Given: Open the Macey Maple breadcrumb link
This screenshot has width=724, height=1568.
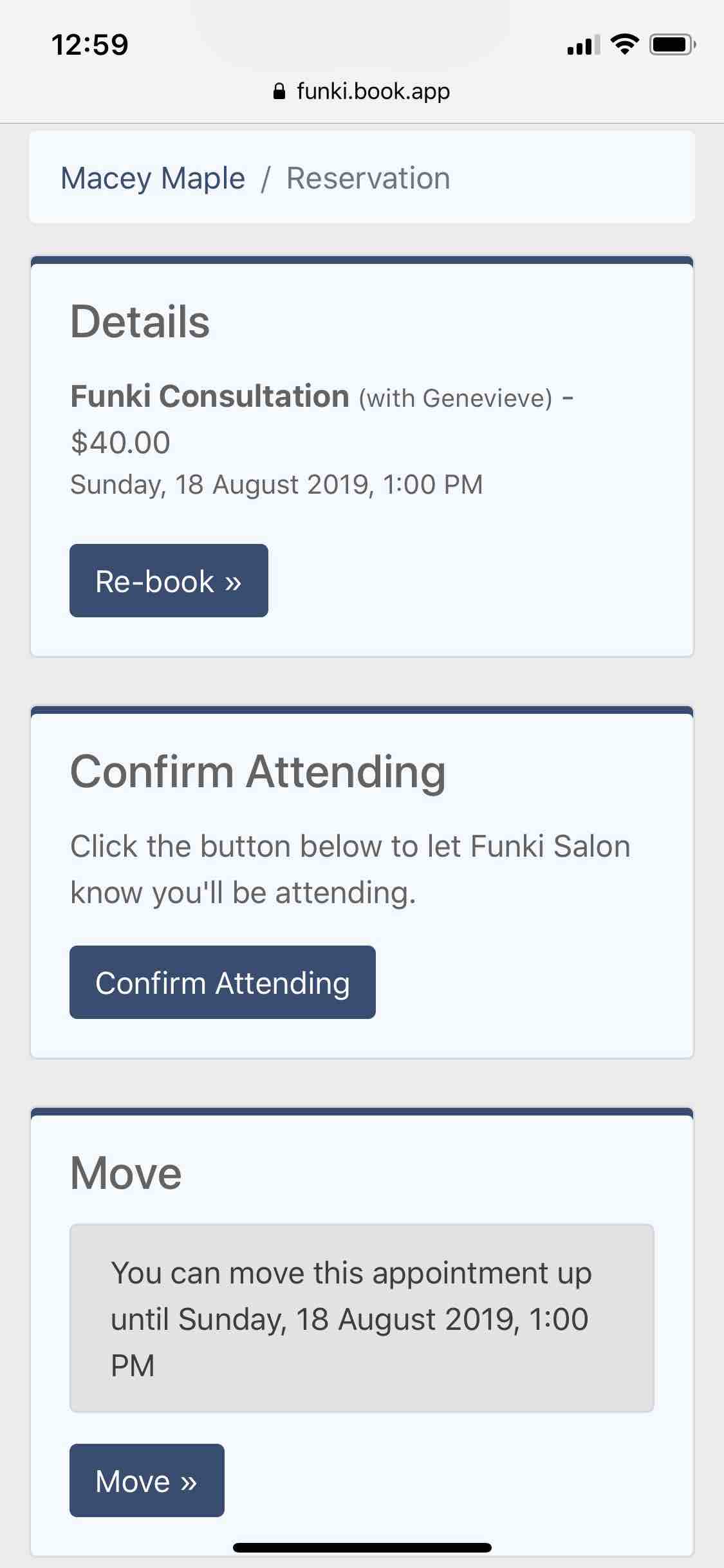Looking at the screenshot, I should [153, 178].
